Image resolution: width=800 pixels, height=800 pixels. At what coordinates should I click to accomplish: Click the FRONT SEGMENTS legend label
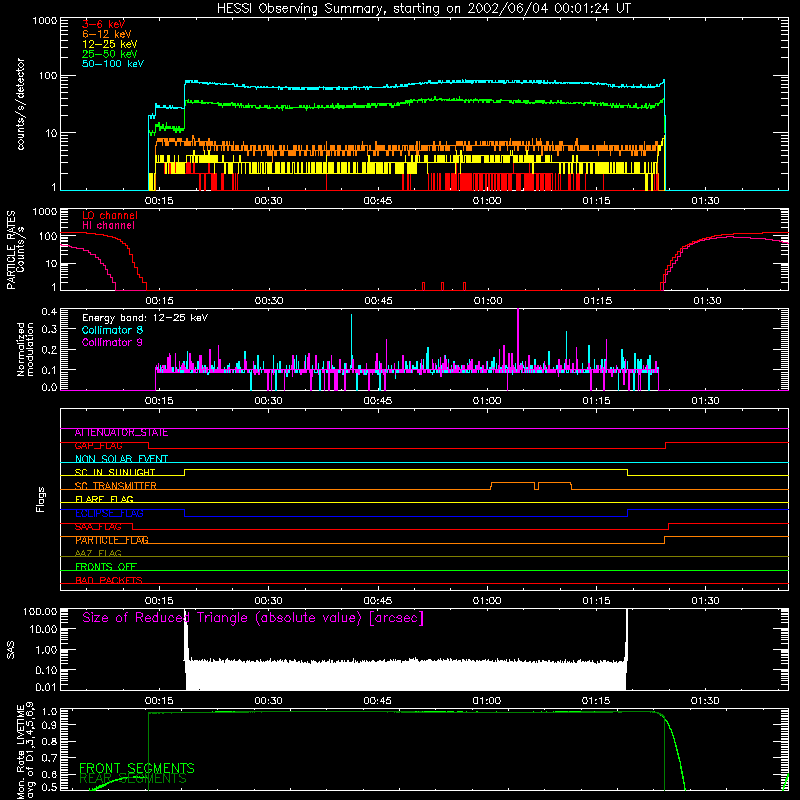click(137, 768)
